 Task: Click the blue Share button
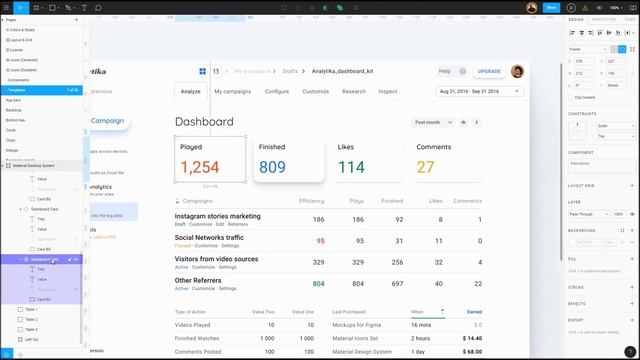(x=551, y=7)
